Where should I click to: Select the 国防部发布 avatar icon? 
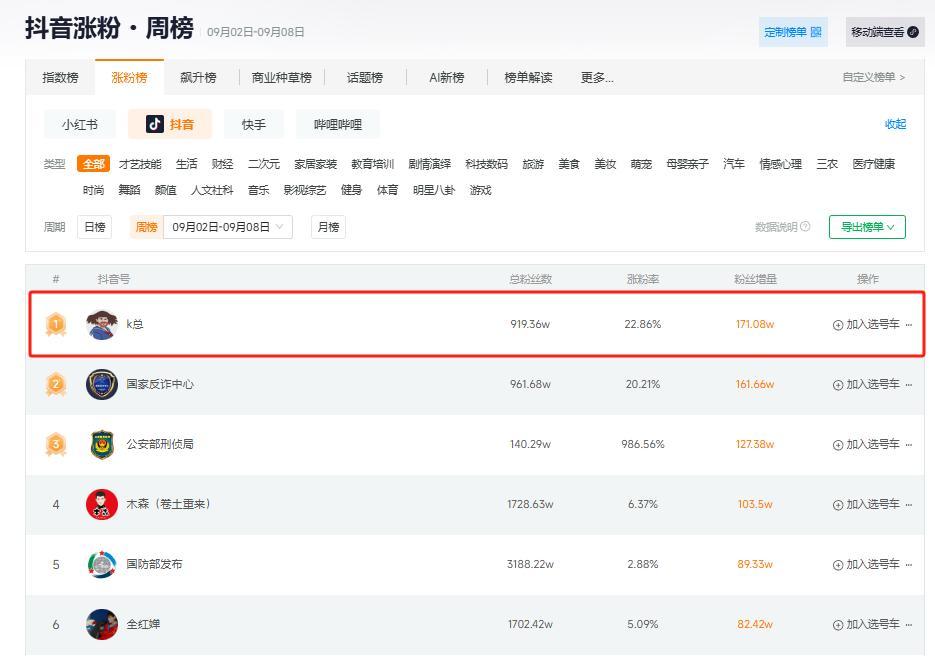pyautogui.click(x=101, y=564)
